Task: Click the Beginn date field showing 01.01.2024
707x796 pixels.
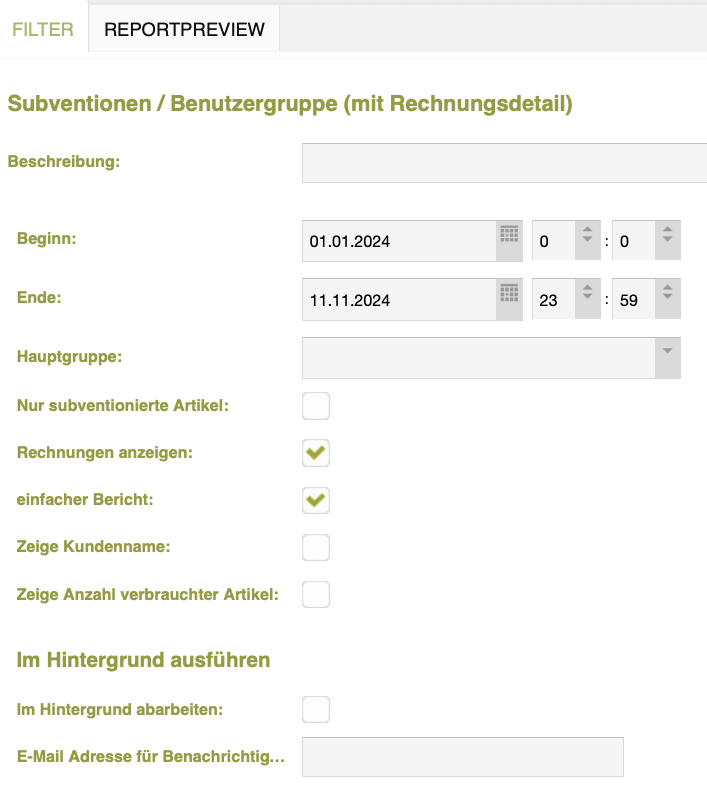Action: 399,241
